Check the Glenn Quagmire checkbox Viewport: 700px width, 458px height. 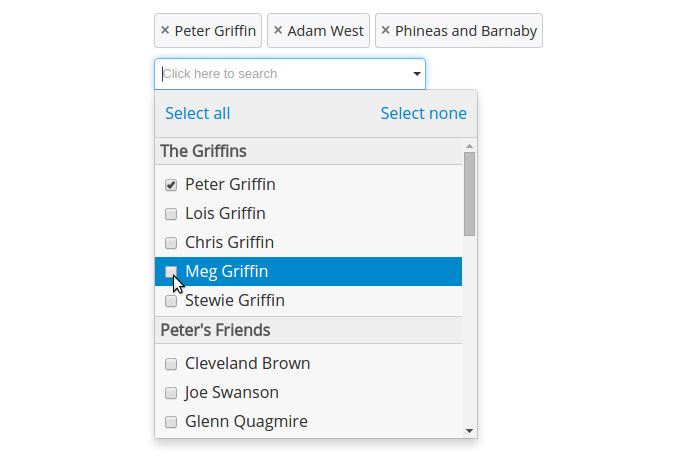tap(171, 422)
